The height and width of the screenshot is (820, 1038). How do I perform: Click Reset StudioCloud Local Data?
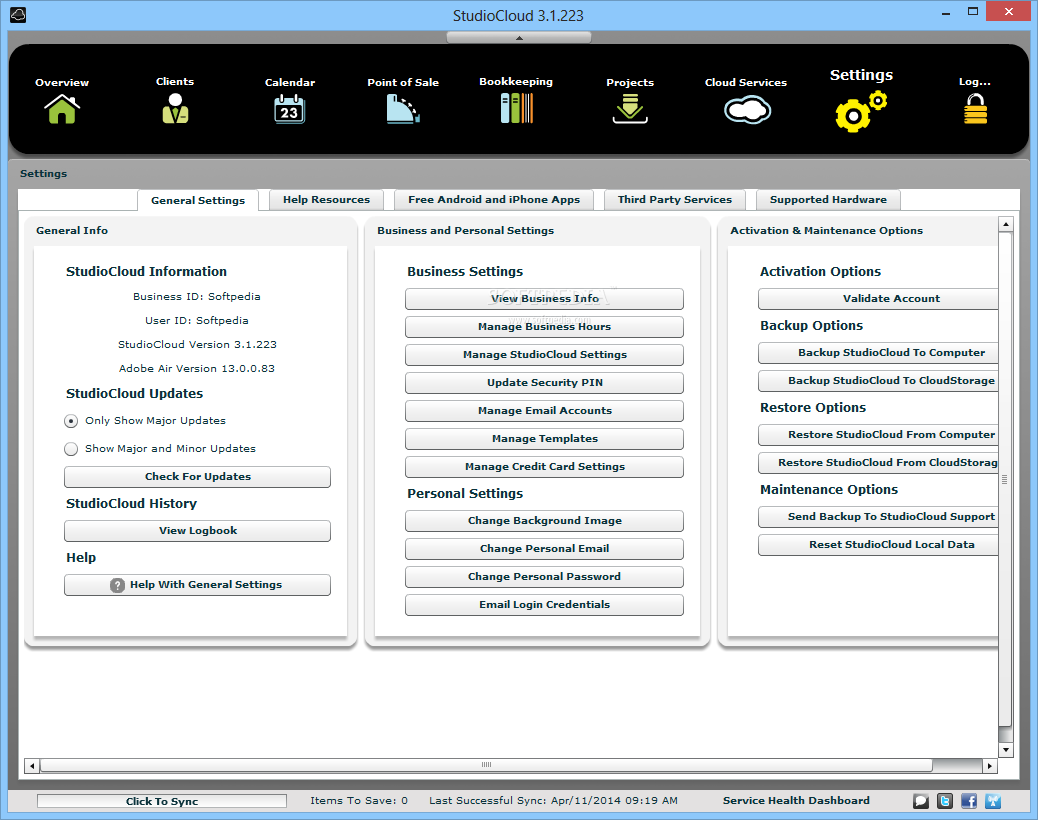(878, 545)
